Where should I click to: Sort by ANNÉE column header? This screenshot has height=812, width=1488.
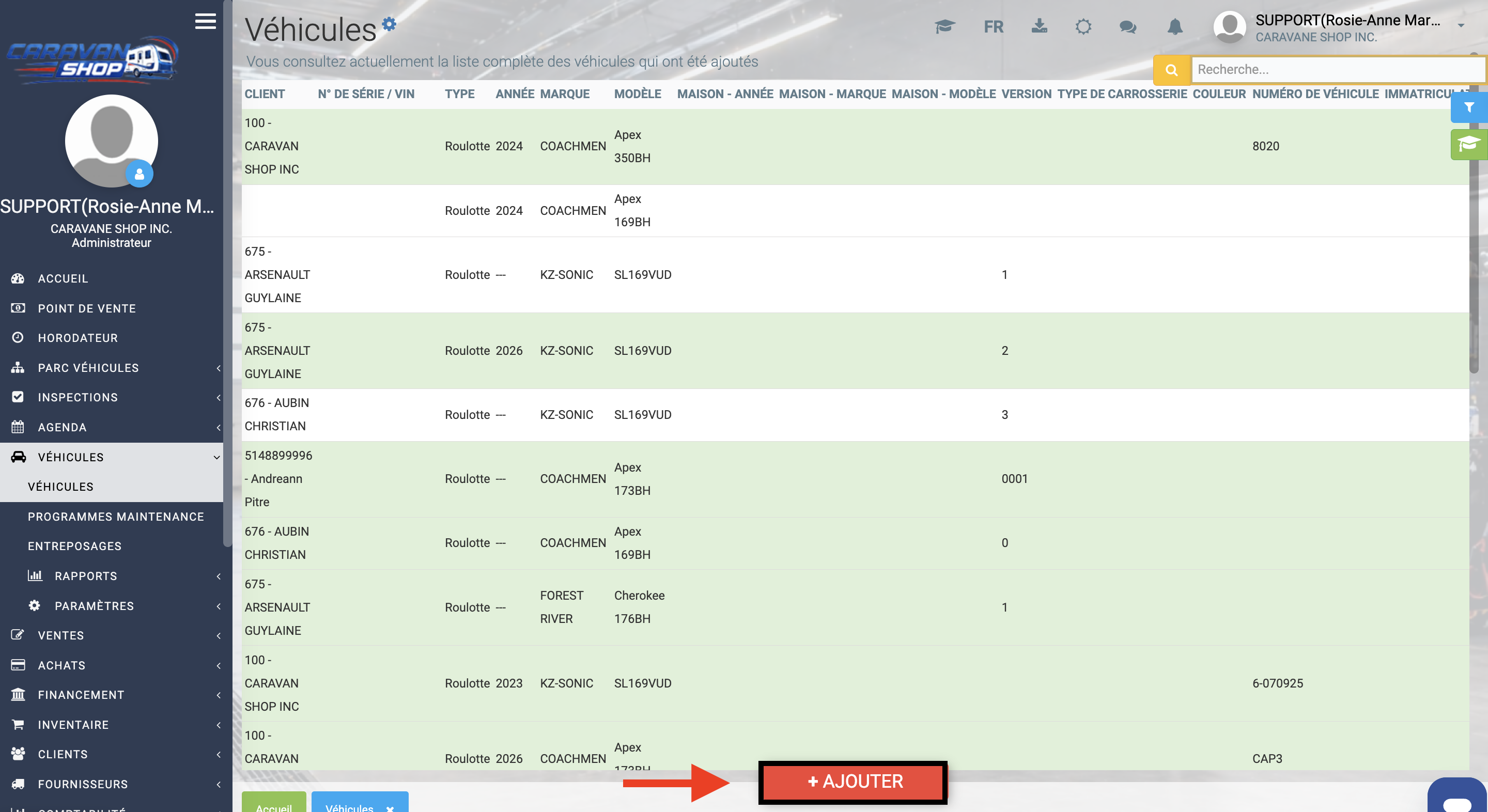coord(515,94)
